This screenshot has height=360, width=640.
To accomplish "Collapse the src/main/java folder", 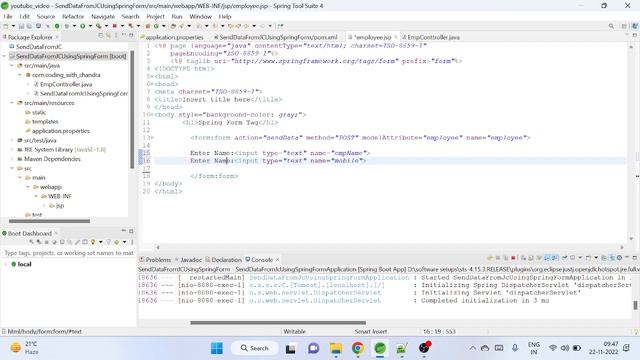I will tap(12, 65).
